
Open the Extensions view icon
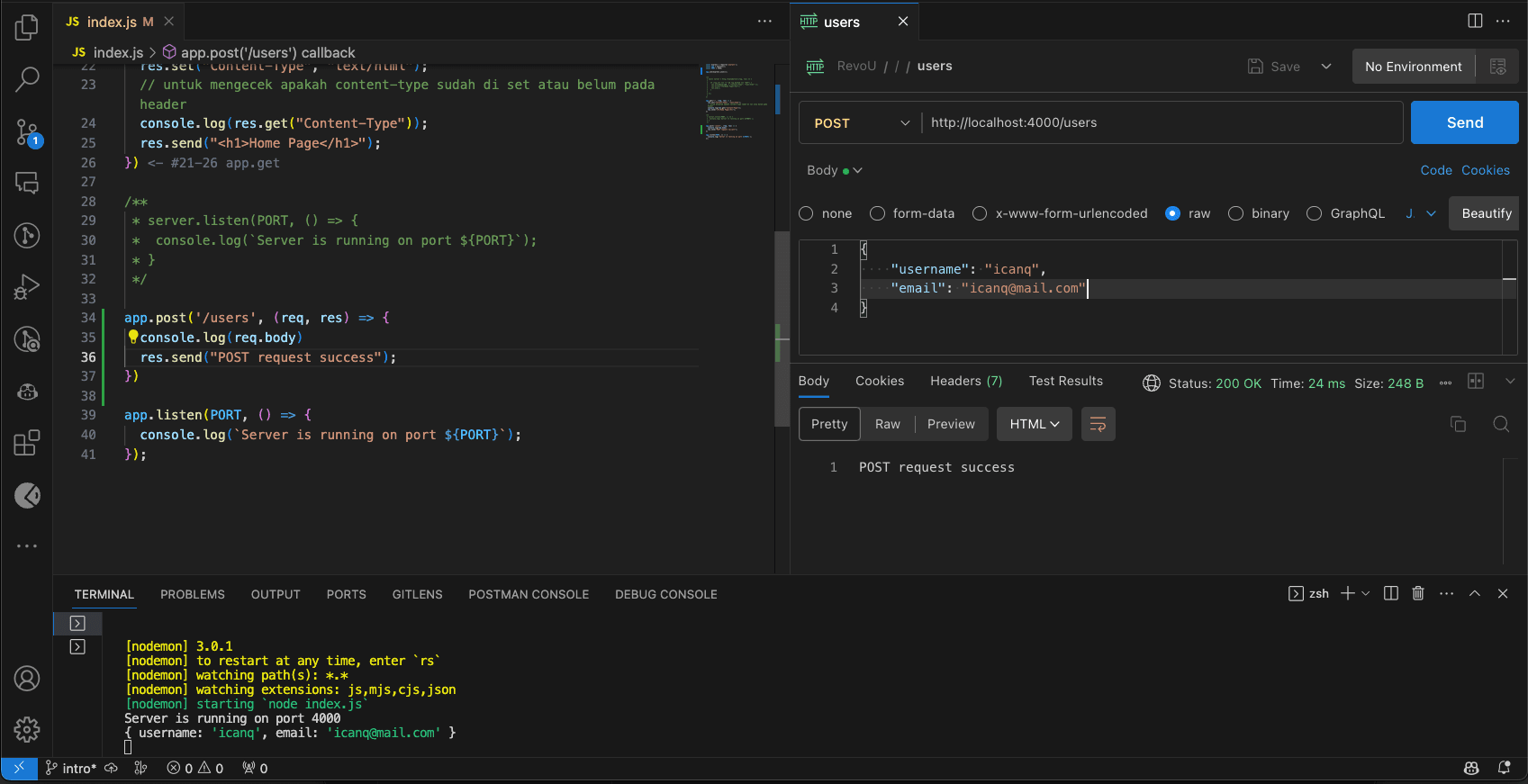click(27, 443)
